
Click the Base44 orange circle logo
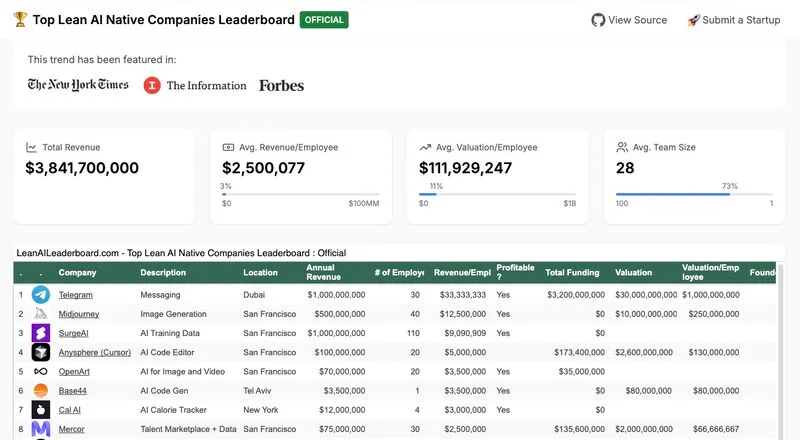click(x=41, y=390)
